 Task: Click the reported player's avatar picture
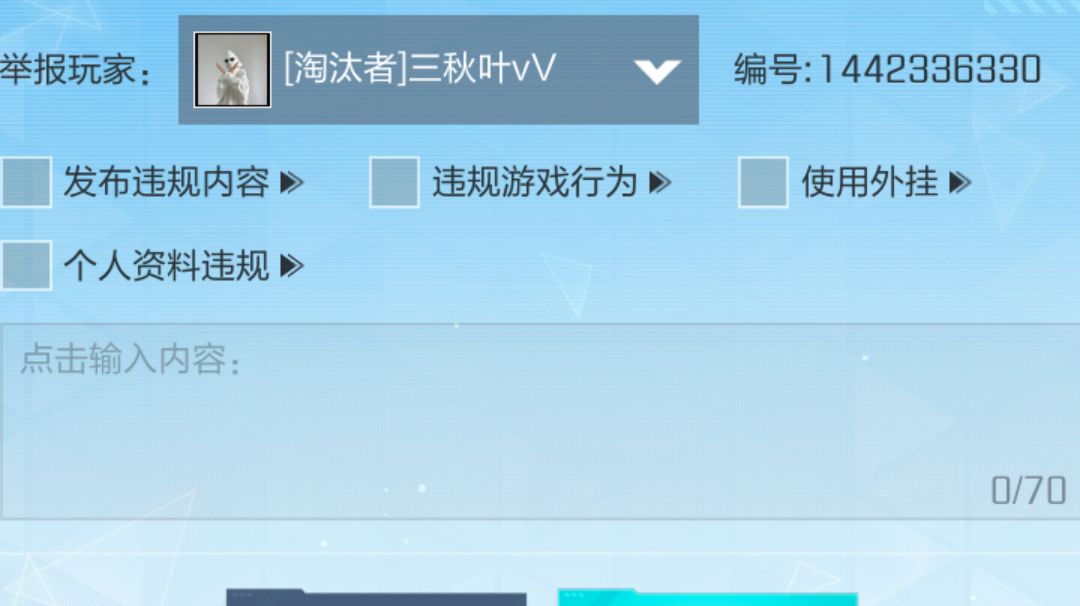pyautogui.click(x=232, y=70)
